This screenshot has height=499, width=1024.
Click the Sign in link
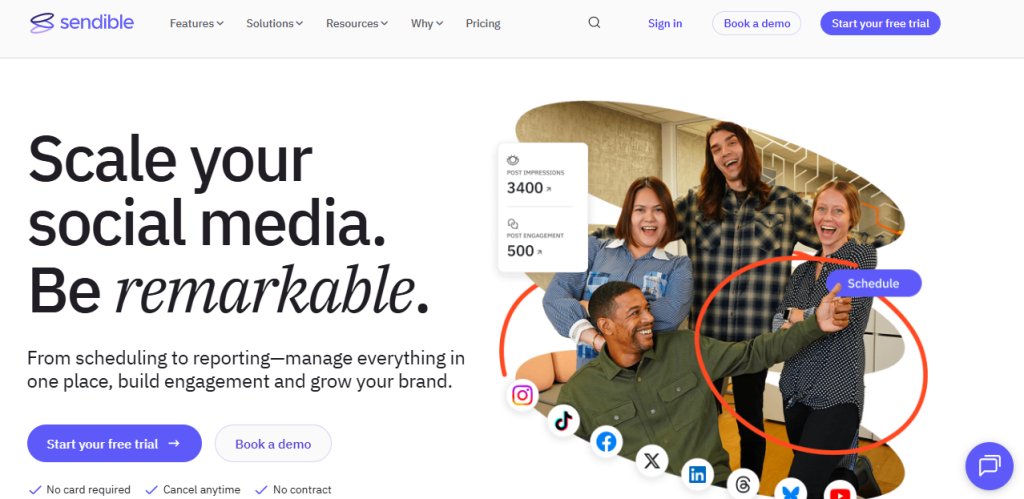665,24
